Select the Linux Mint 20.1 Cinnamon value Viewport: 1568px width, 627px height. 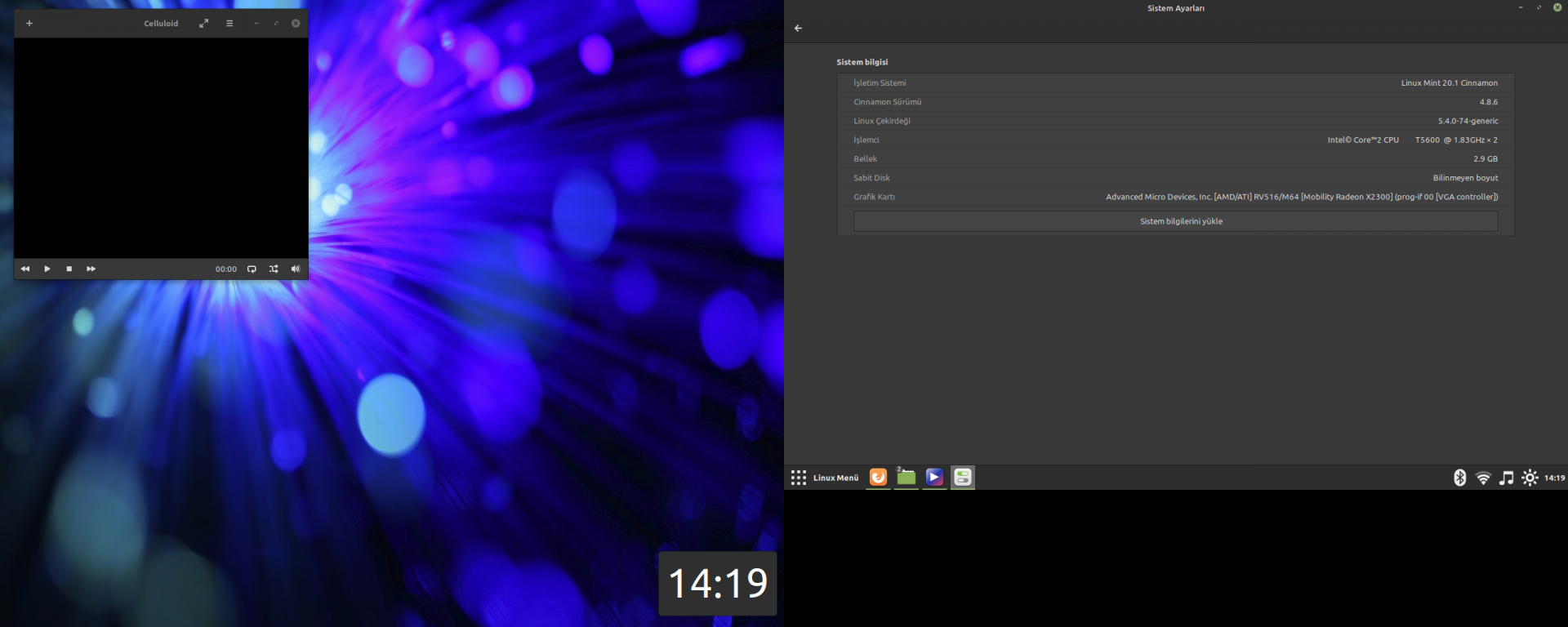1450,83
